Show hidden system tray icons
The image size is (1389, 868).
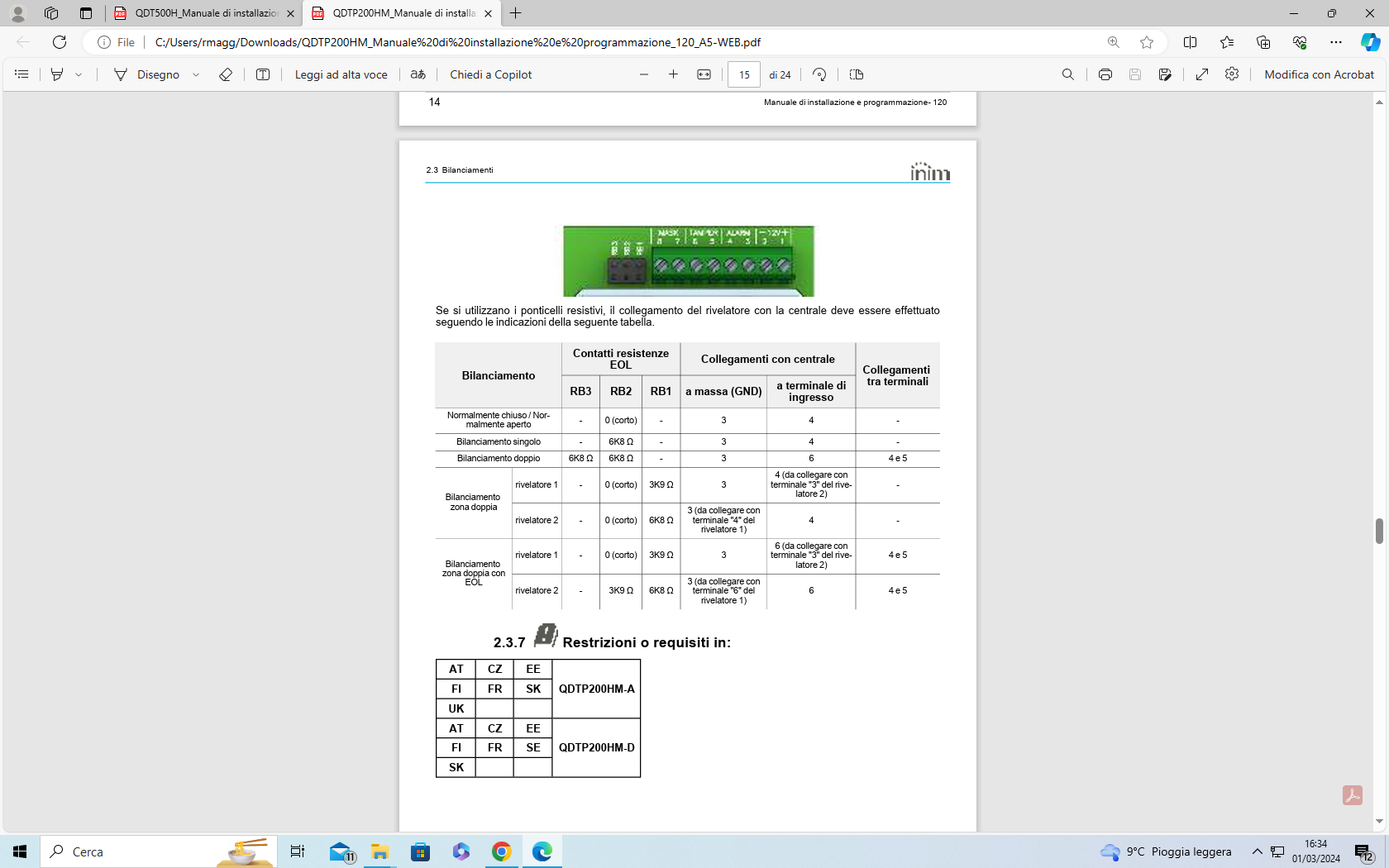pos(1257,851)
